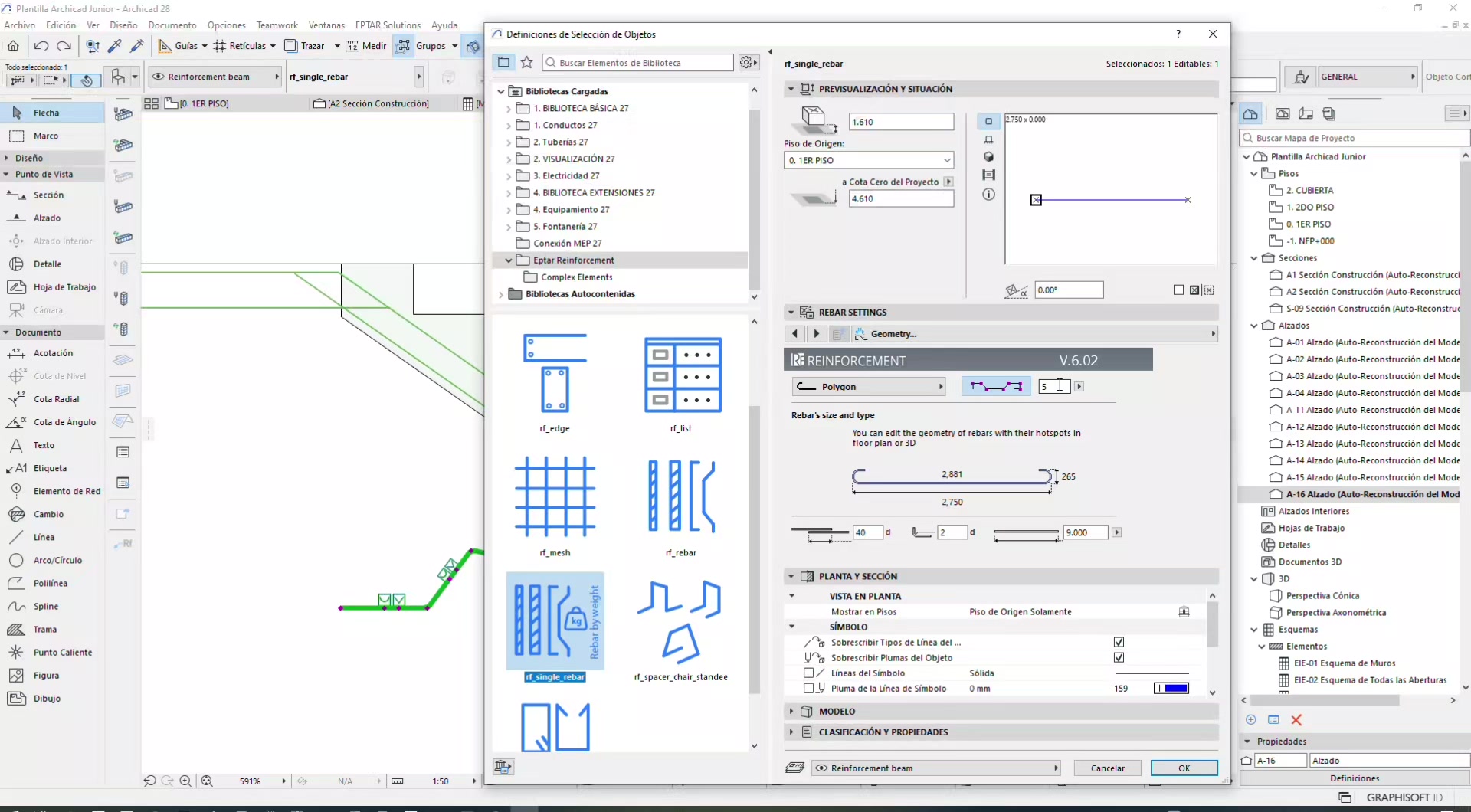Viewport: 1471px width, 812px height.
Task: Select the 2D plan preview mode button
Action: click(x=989, y=121)
